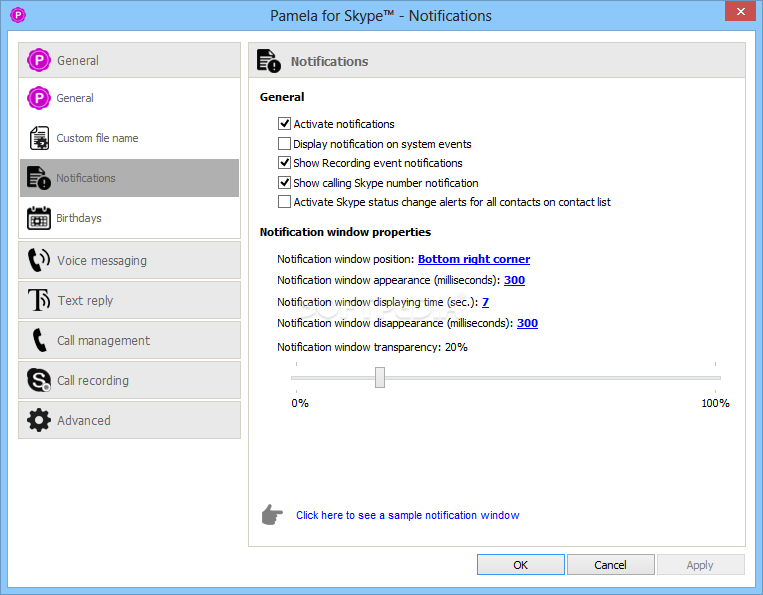Image resolution: width=763 pixels, height=595 pixels.
Task: Toggle Show Recording event notifications
Action: click(x=284, y=162)
